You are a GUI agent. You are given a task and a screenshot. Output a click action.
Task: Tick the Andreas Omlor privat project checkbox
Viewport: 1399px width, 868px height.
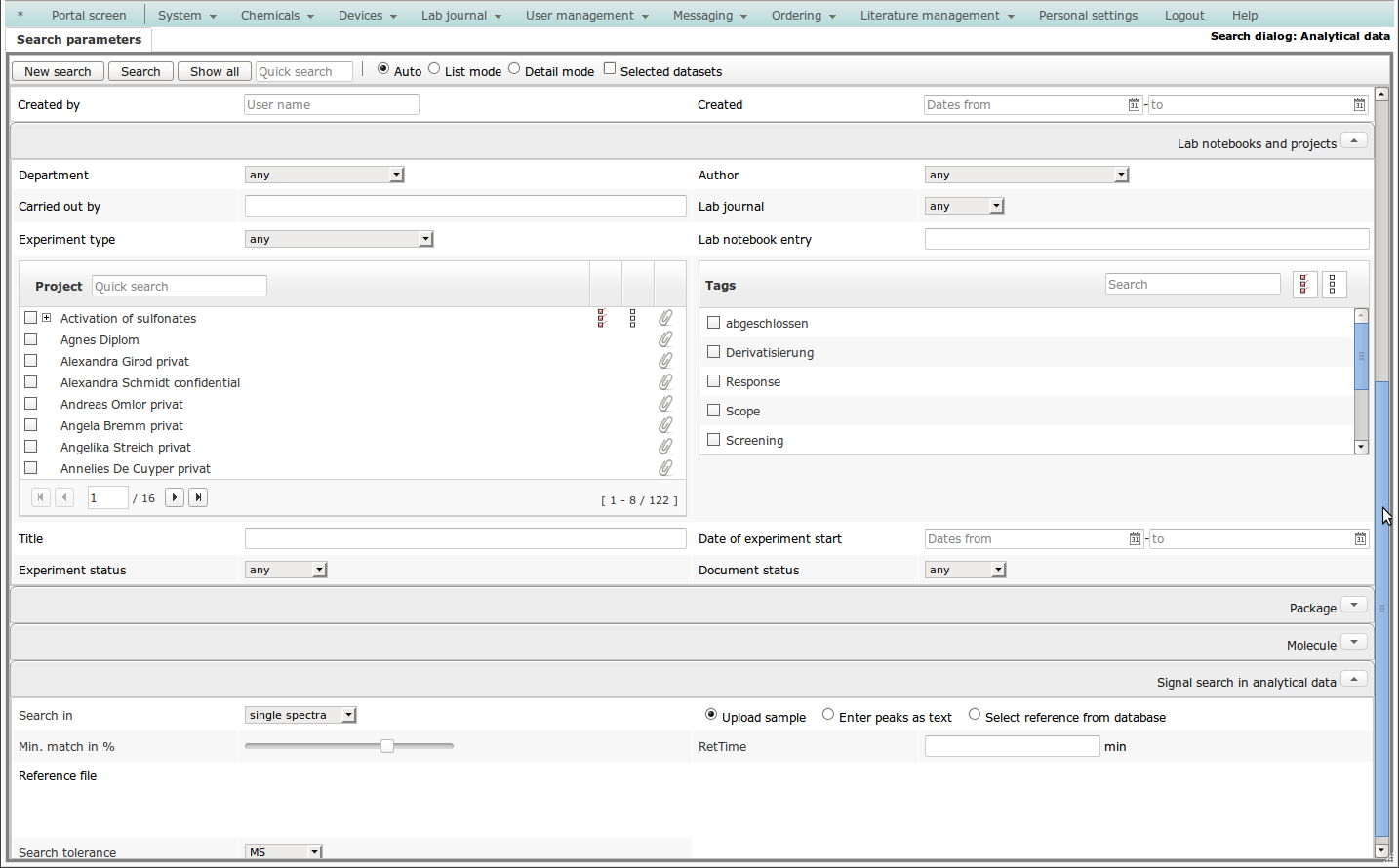pos(31,404)
